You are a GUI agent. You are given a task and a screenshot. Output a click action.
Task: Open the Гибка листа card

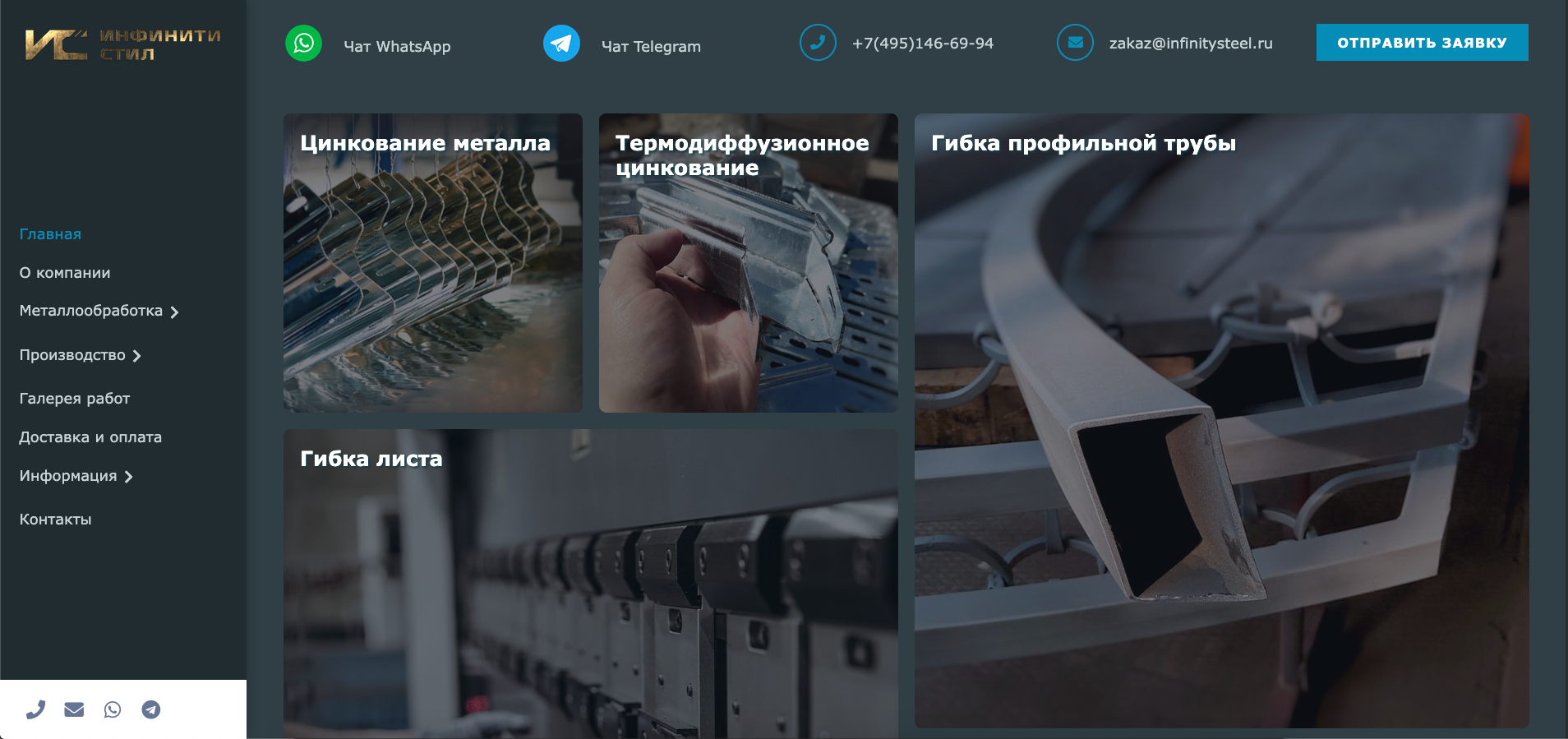click(591, 584)
